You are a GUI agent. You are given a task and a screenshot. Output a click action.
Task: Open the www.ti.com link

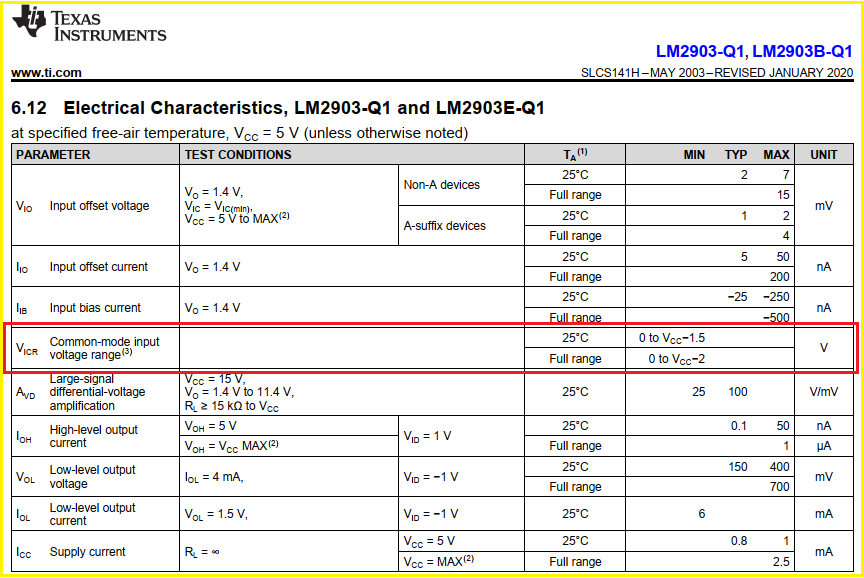[x=45, y=72]
